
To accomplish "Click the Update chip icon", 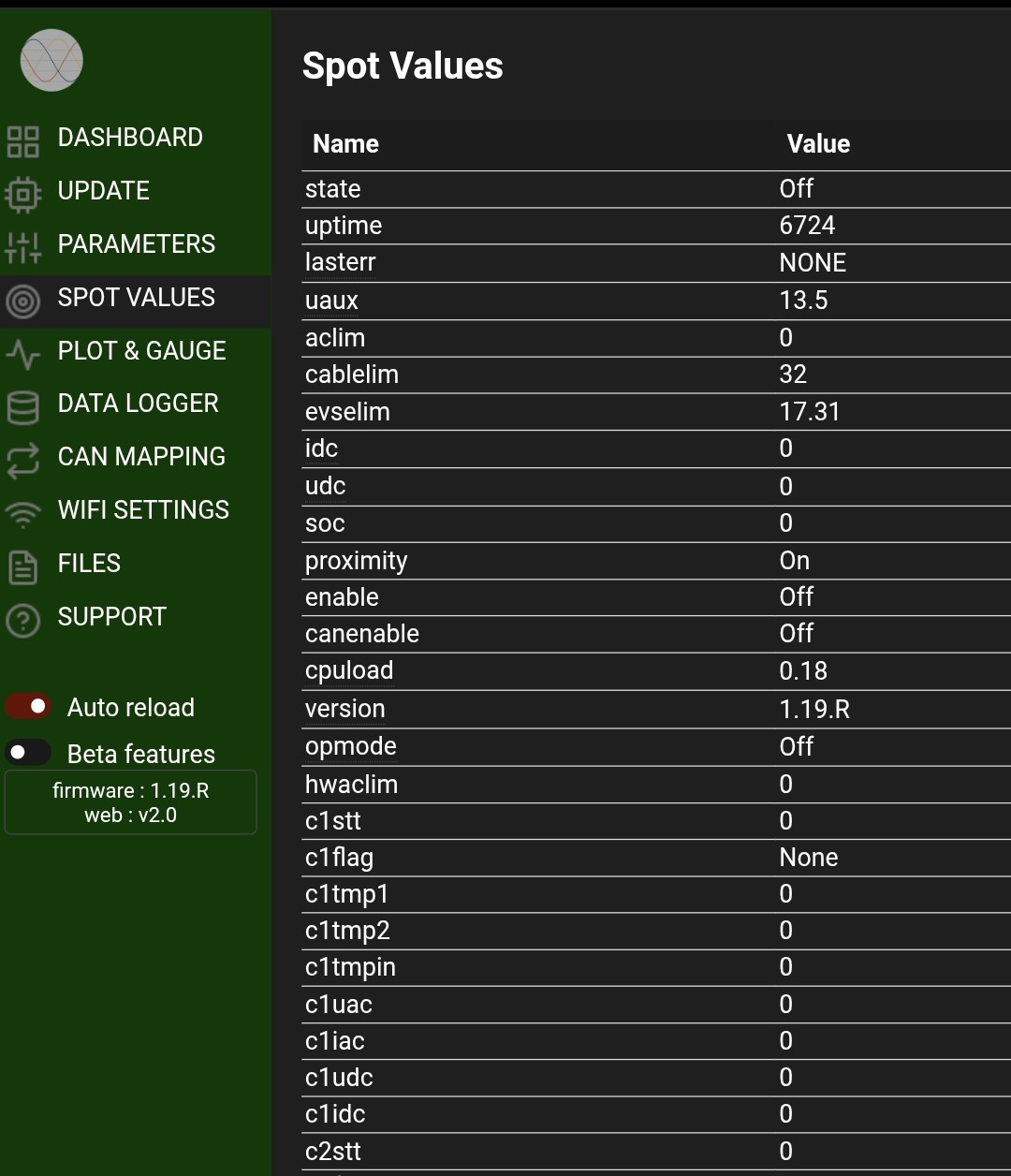I will tap(22, 195).
